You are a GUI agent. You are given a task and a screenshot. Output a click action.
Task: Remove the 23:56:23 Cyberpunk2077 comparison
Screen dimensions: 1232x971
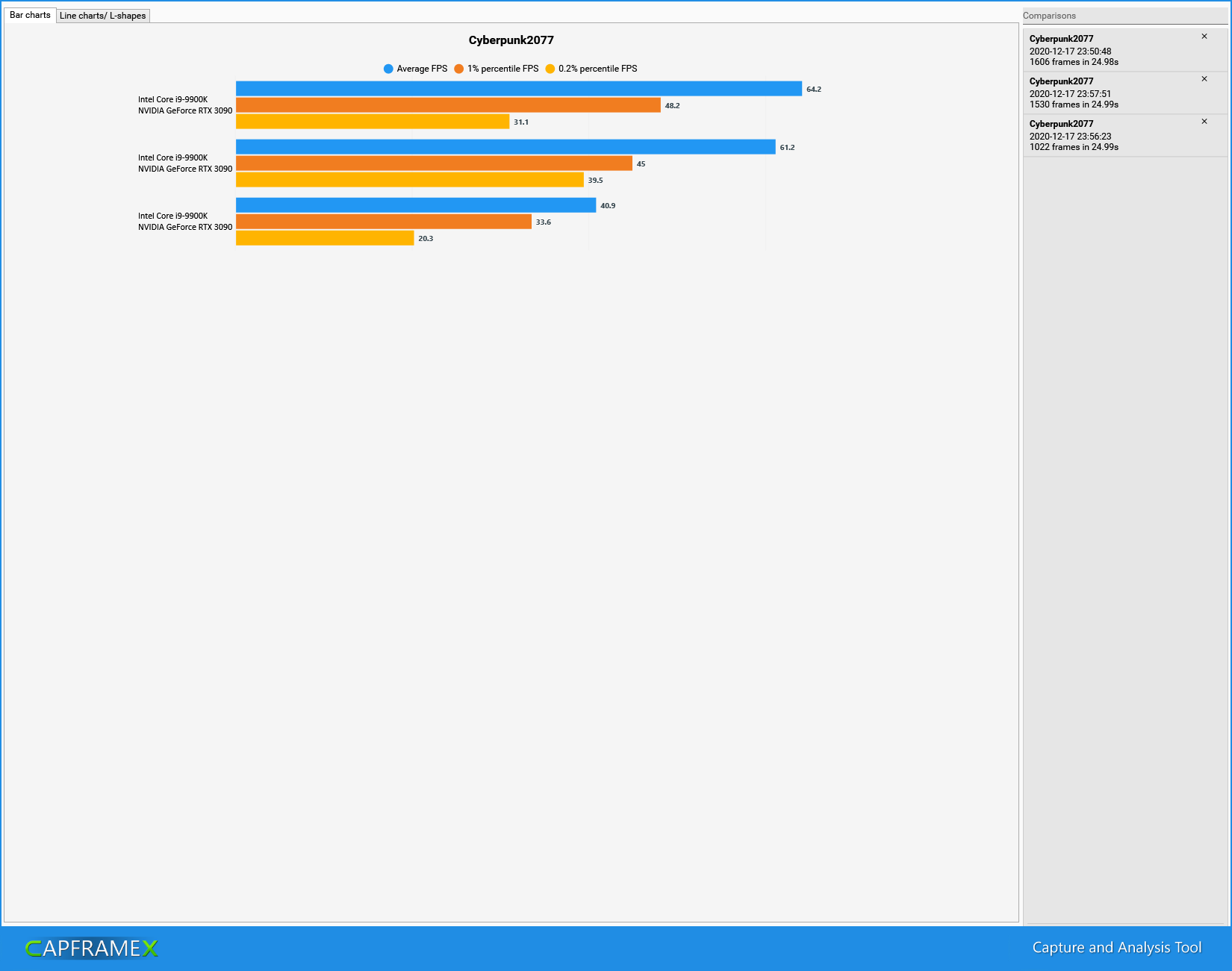point(1204,122)
